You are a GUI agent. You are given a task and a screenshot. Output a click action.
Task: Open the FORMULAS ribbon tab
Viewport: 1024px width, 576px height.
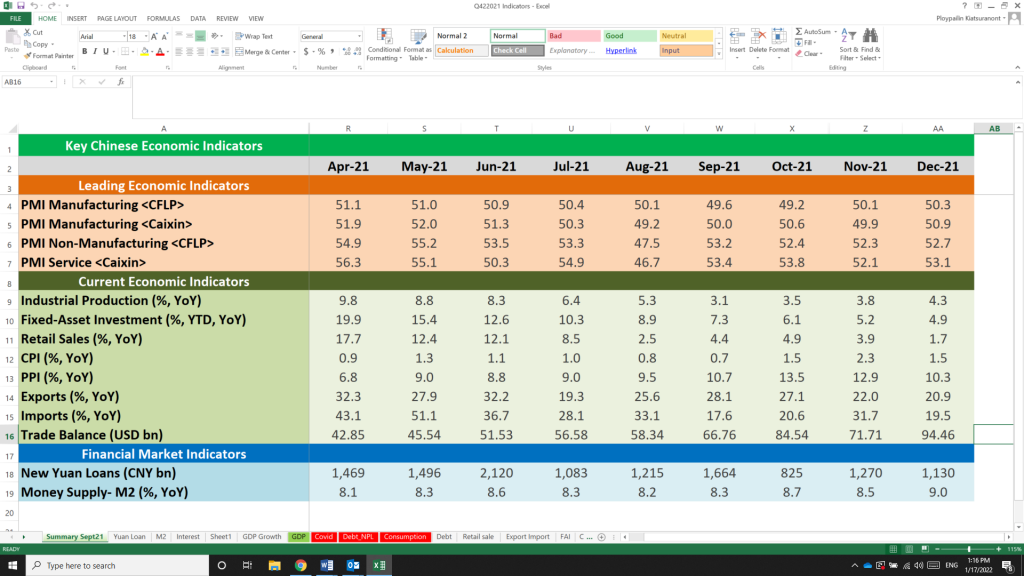[163, 18]
